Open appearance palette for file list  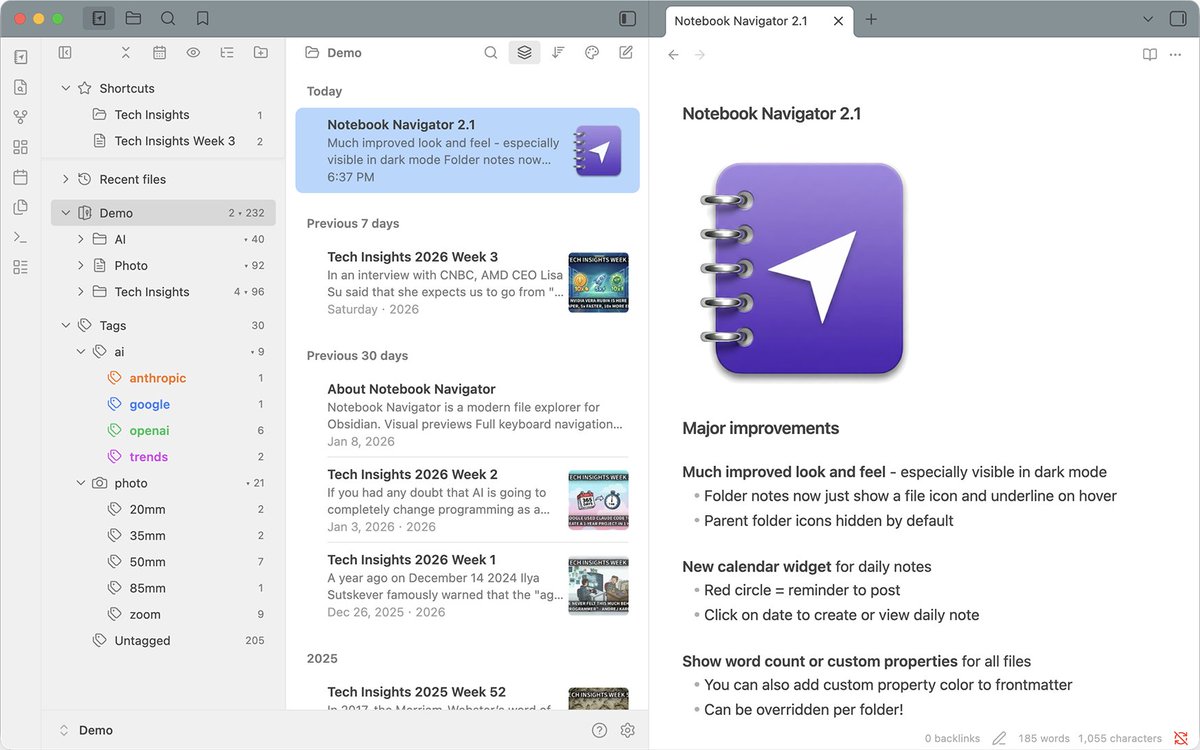[x=592, y=53]
